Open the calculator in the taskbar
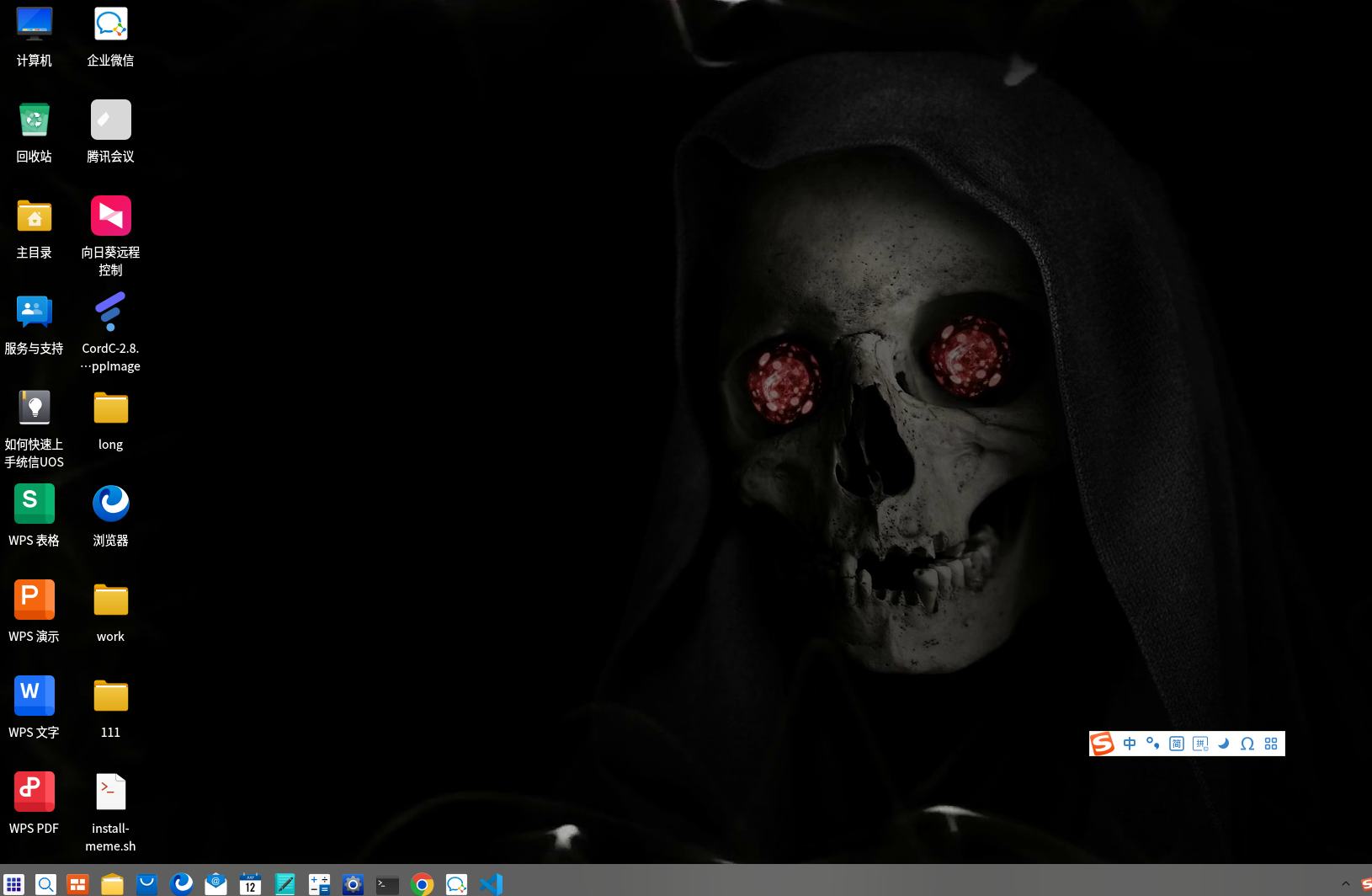This screenshot has height=896, width=1372. (x=319, y=884)
